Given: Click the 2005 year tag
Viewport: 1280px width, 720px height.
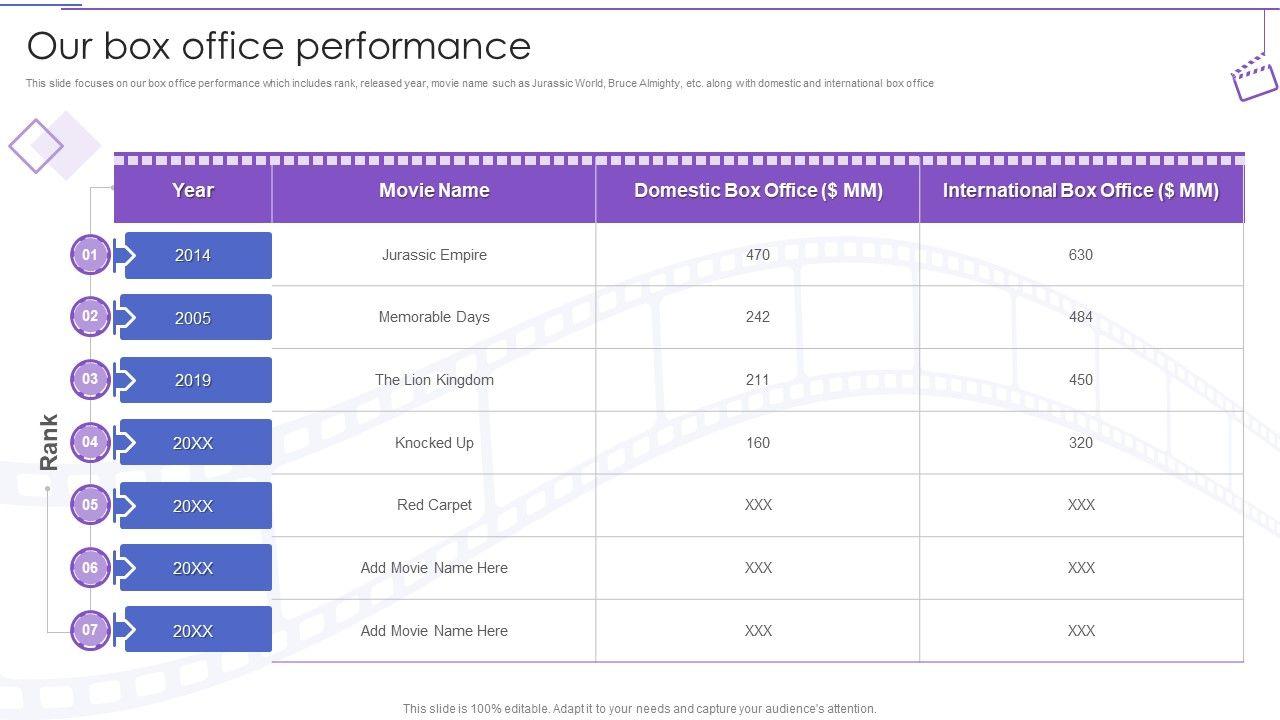Looking at the screenshot, I should click(x=194, y=318).
